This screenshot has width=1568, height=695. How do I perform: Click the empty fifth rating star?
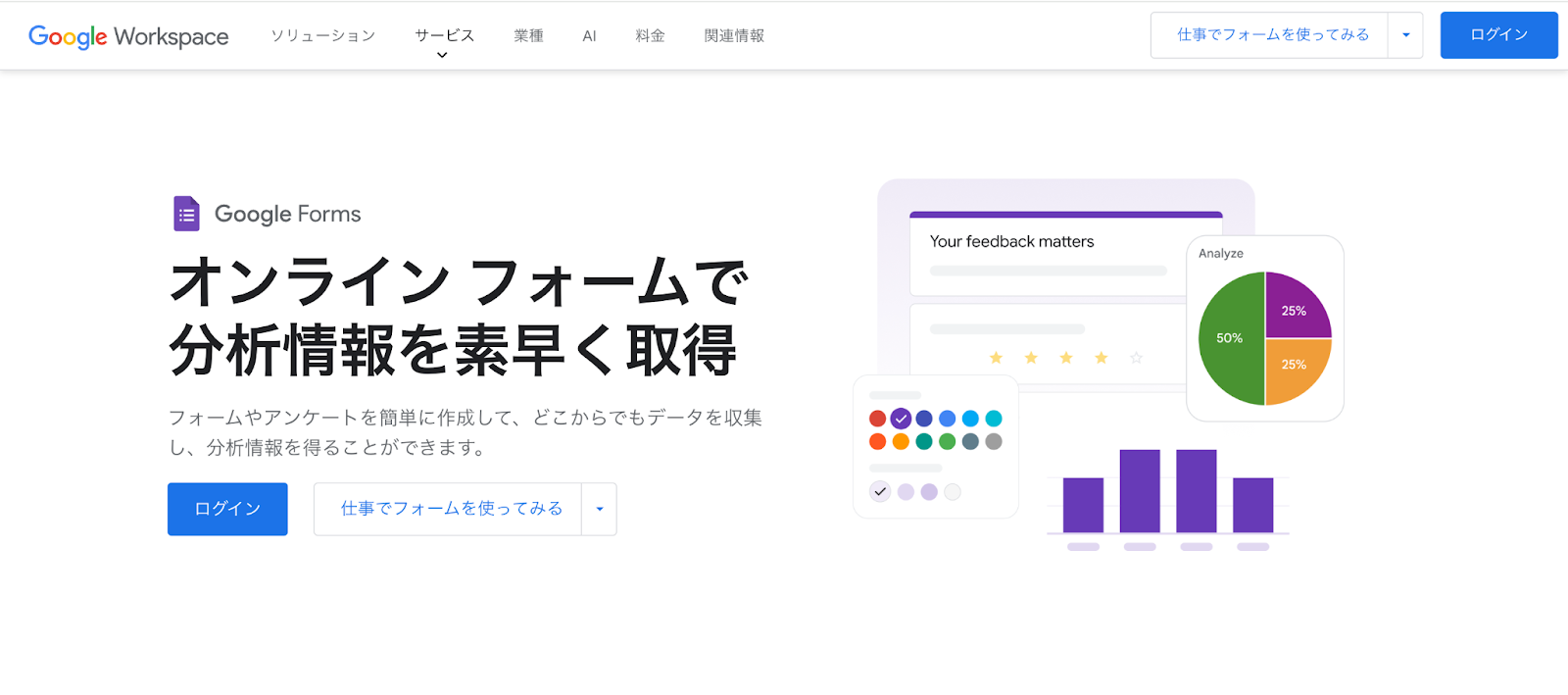pyautogui.click(x=1136, y=358)
